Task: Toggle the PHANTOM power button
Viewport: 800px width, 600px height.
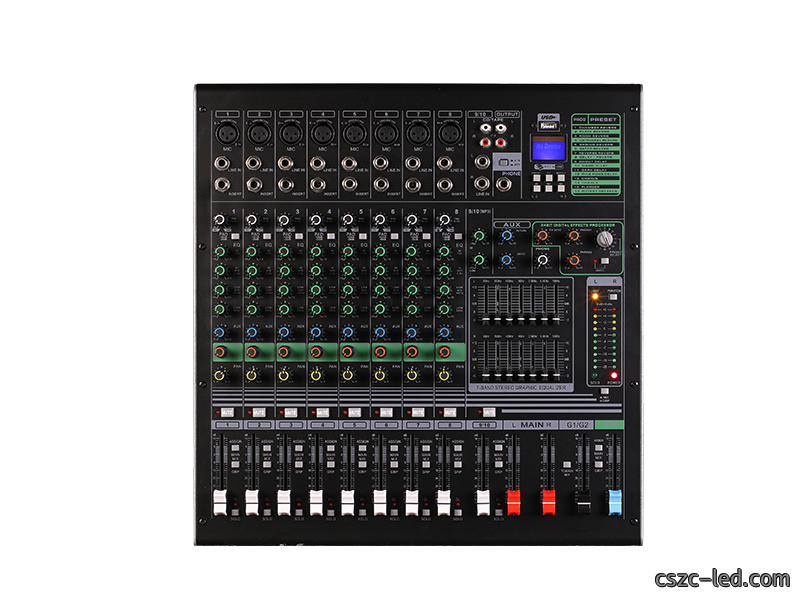Action: pyautogui.click(x=613, y=296)
